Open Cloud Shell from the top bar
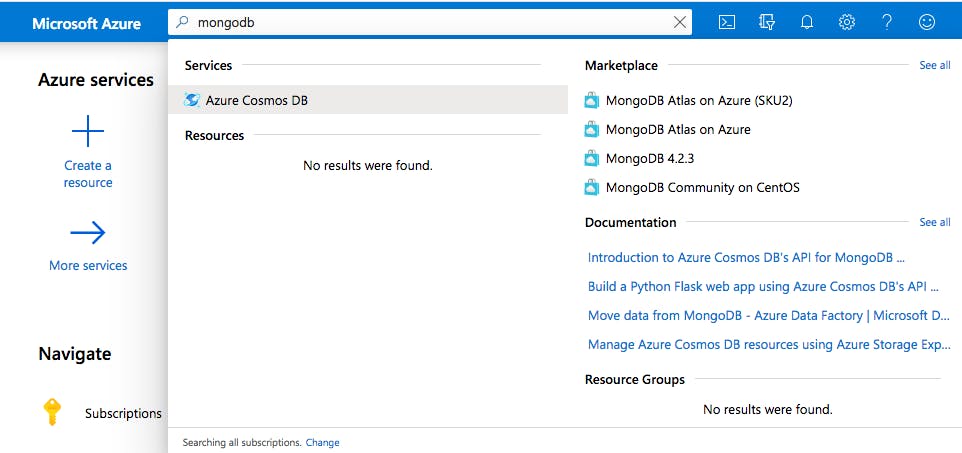This screenshot has width=962, height=453. tap(727, 23)
